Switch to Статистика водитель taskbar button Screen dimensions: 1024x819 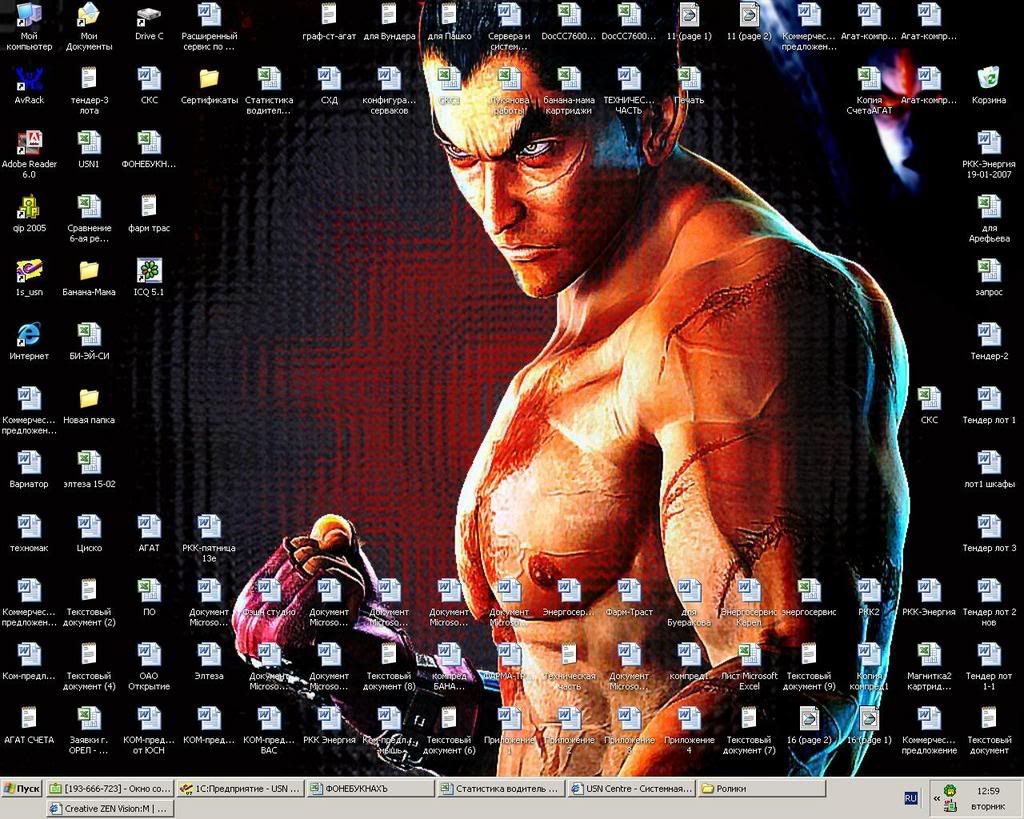(x=500, y=788)
